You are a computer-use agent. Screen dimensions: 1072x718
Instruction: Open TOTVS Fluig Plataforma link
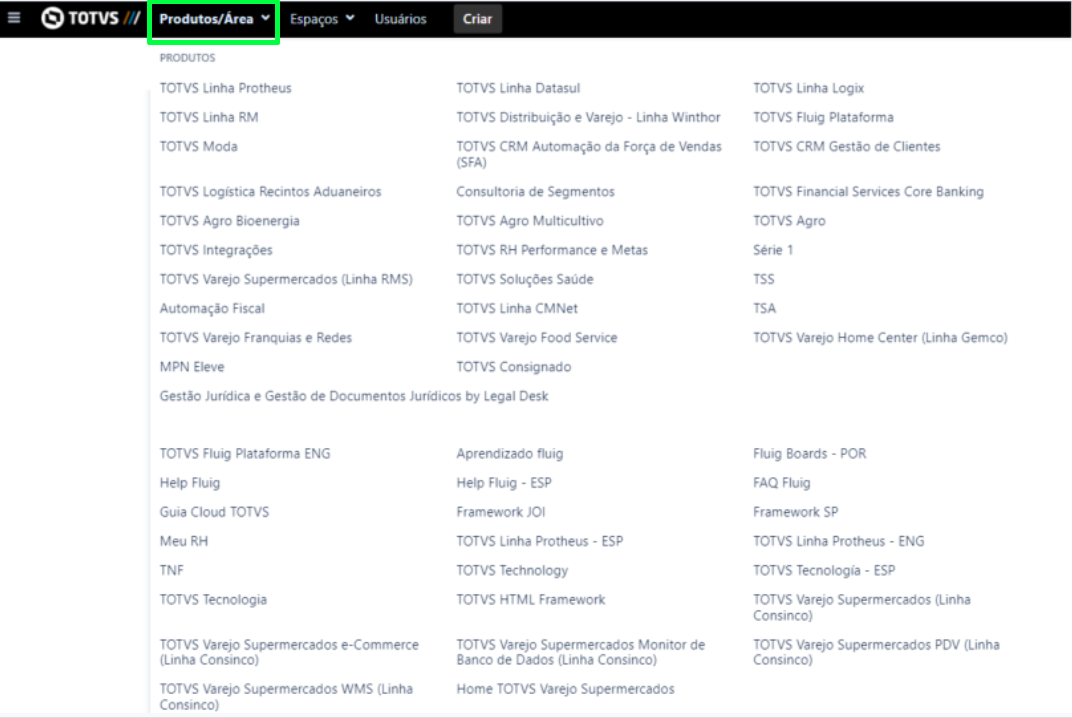(x=823, y=118)
